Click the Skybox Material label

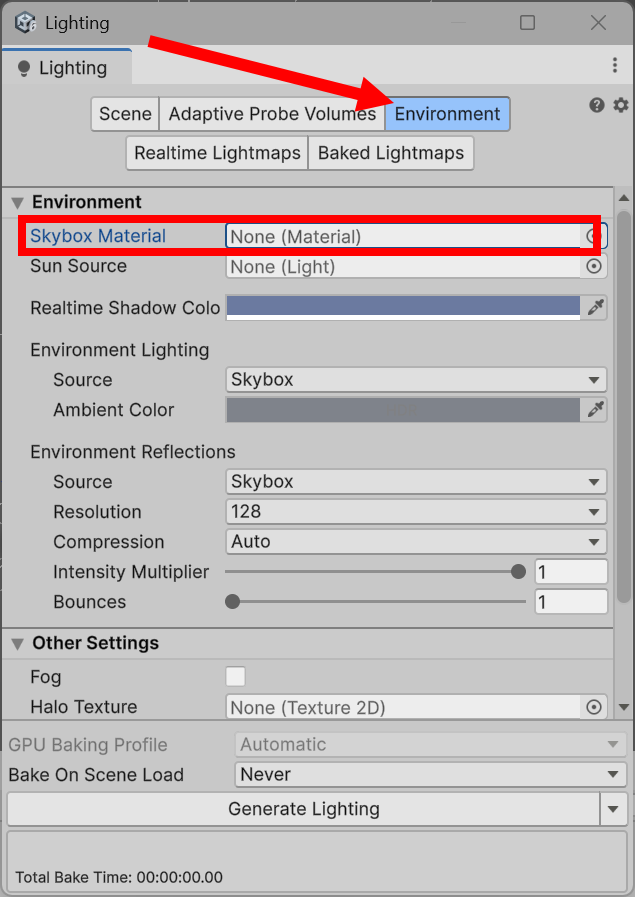[98, 236]
